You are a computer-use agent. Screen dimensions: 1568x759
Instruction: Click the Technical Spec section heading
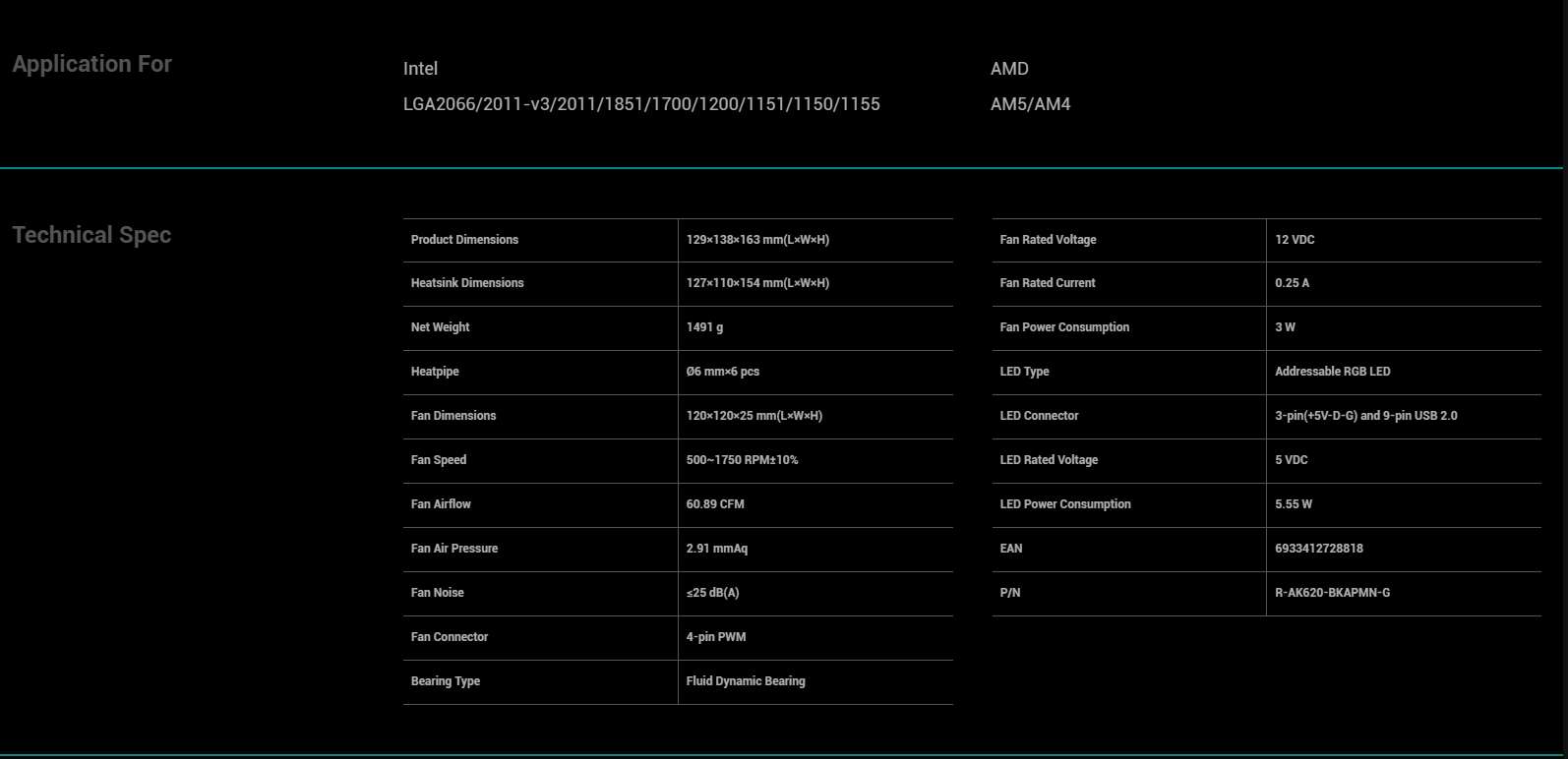pyautogui.click(x=91, y=235)
